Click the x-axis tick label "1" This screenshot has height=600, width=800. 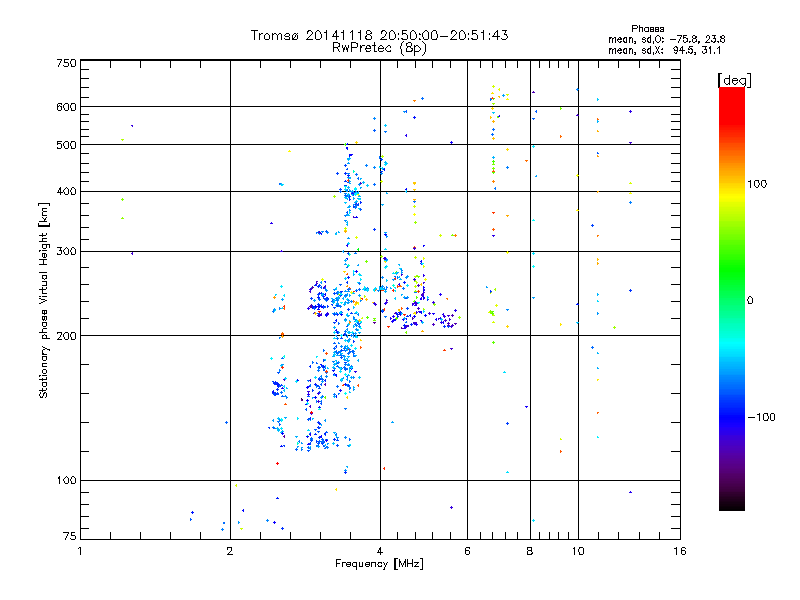pos(80,551)
